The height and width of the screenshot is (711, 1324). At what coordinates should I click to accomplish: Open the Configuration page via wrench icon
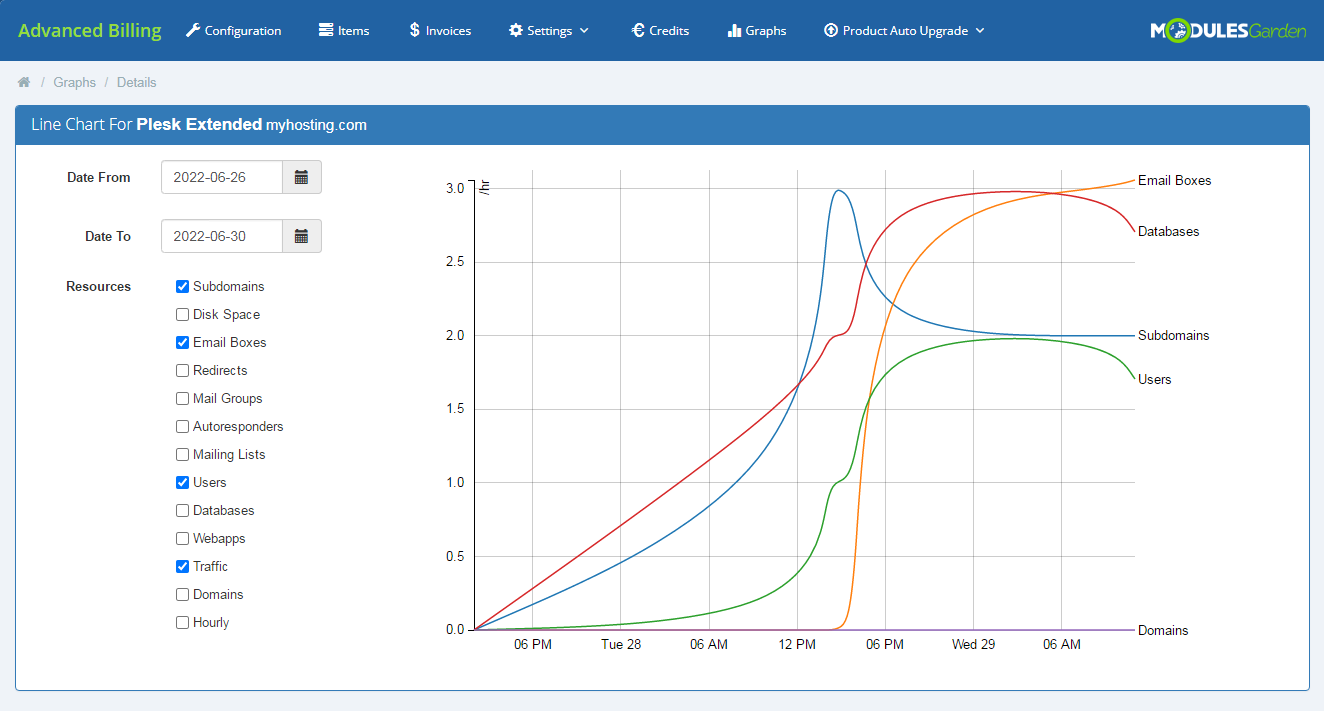pyautogui.click(x=191, y=30)
